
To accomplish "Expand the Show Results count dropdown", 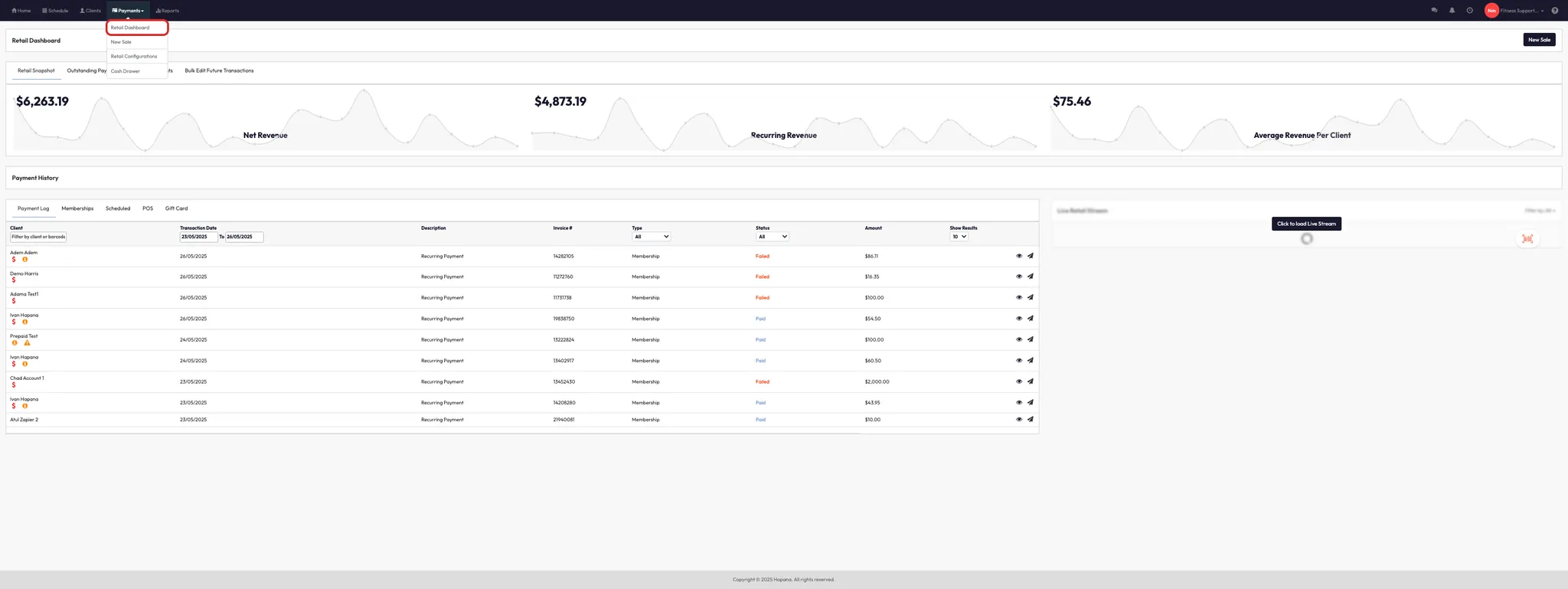I will click(959, 237).
